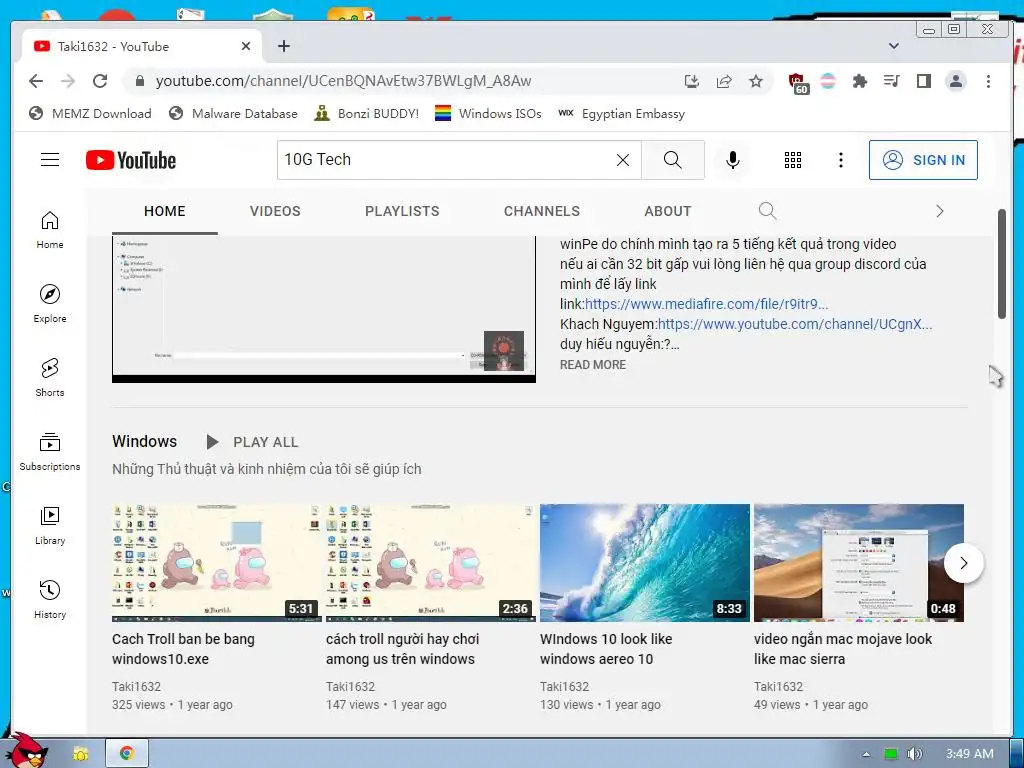Open Explore in the sidebar
Screen dimensions: 1024x768
click(x=50, y=304)
